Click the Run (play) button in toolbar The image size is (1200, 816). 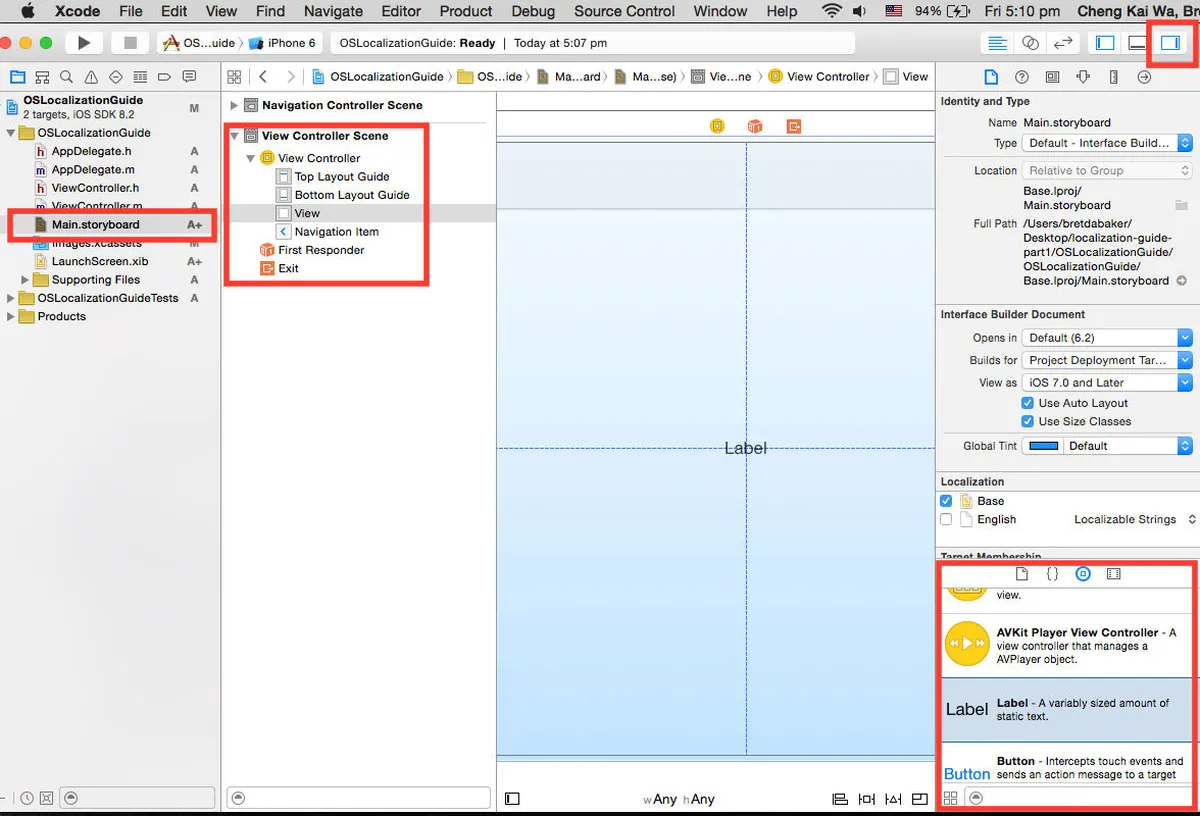click(84, 43)
